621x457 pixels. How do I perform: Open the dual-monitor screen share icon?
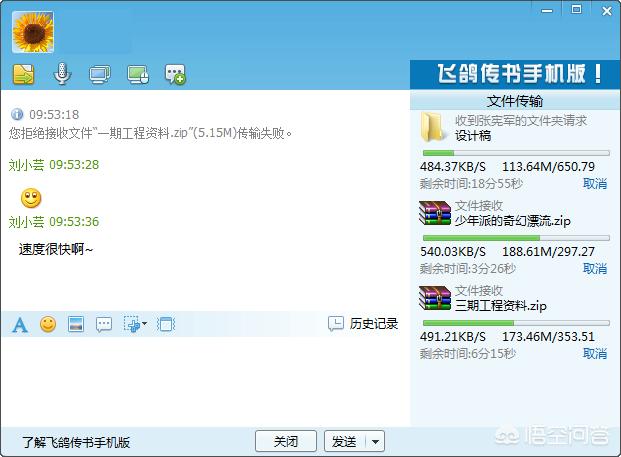(x=100, y=74)
